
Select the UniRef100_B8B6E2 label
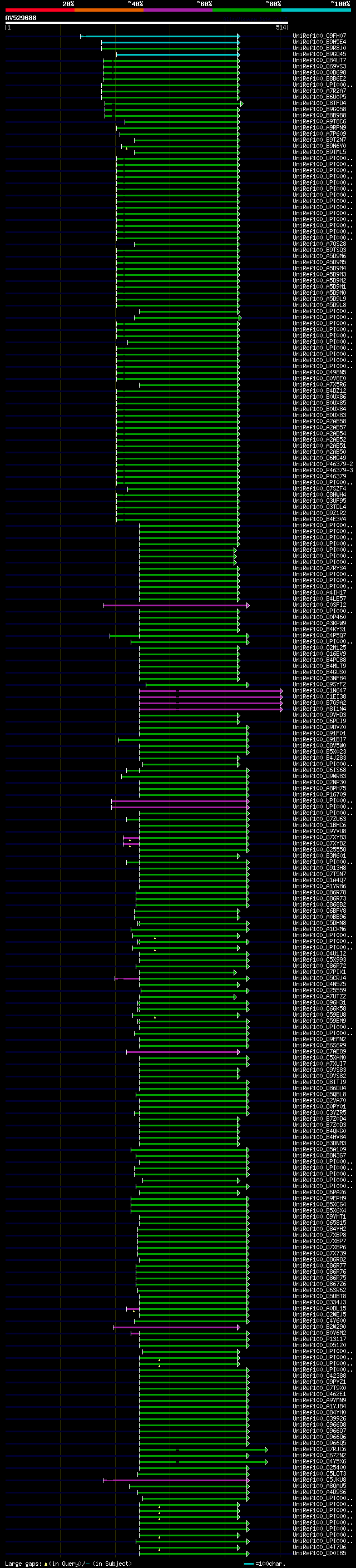click(x=319, y=78)
